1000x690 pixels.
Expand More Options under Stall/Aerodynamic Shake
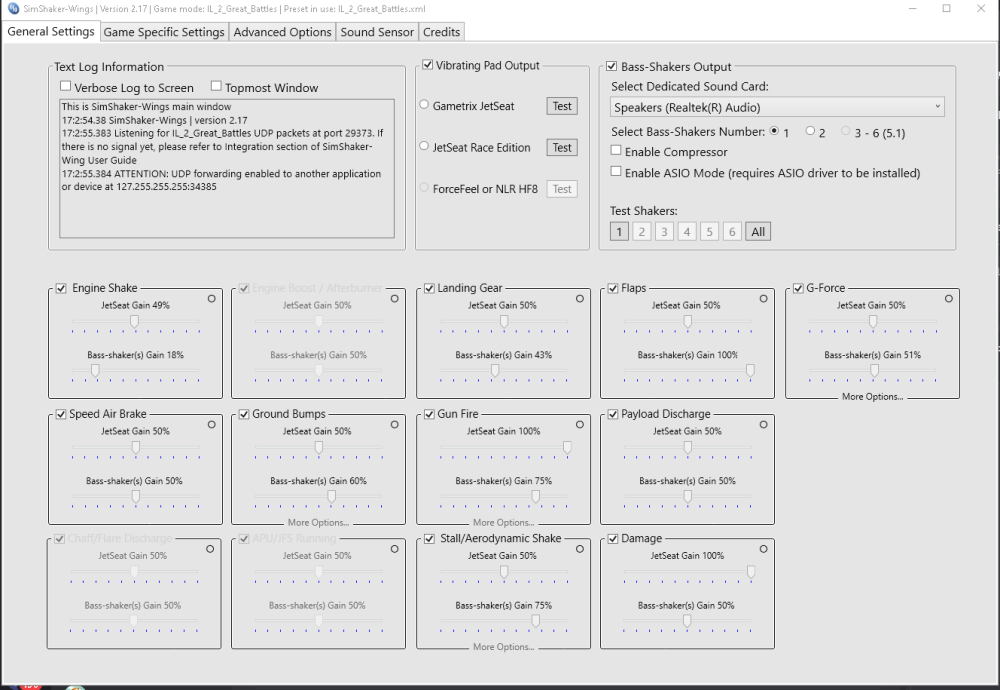[503, 647]
